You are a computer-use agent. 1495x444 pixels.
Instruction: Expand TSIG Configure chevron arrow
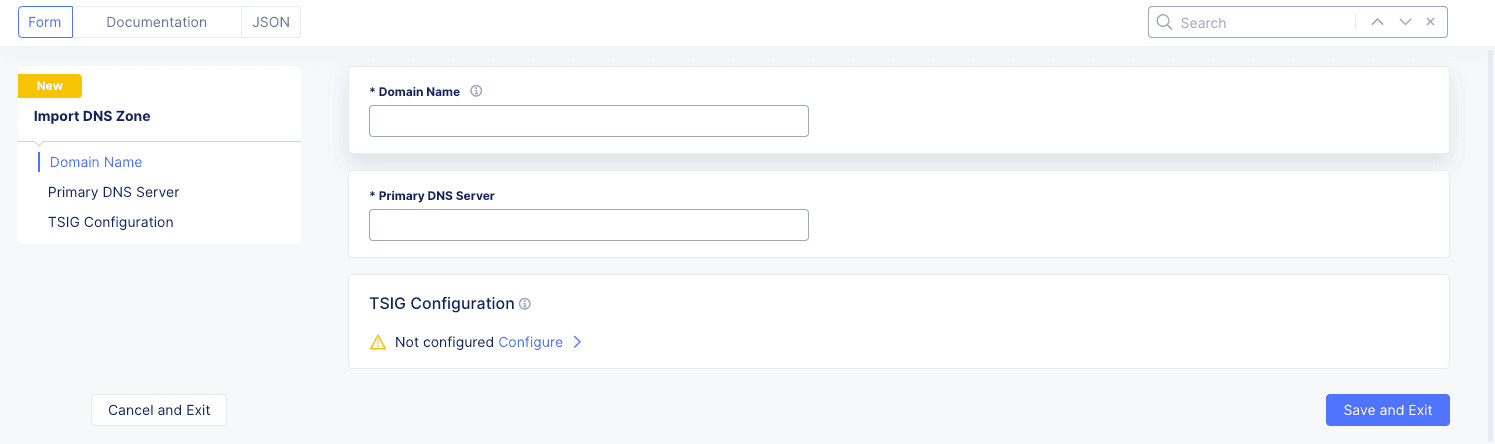click(x=577, y=342)
